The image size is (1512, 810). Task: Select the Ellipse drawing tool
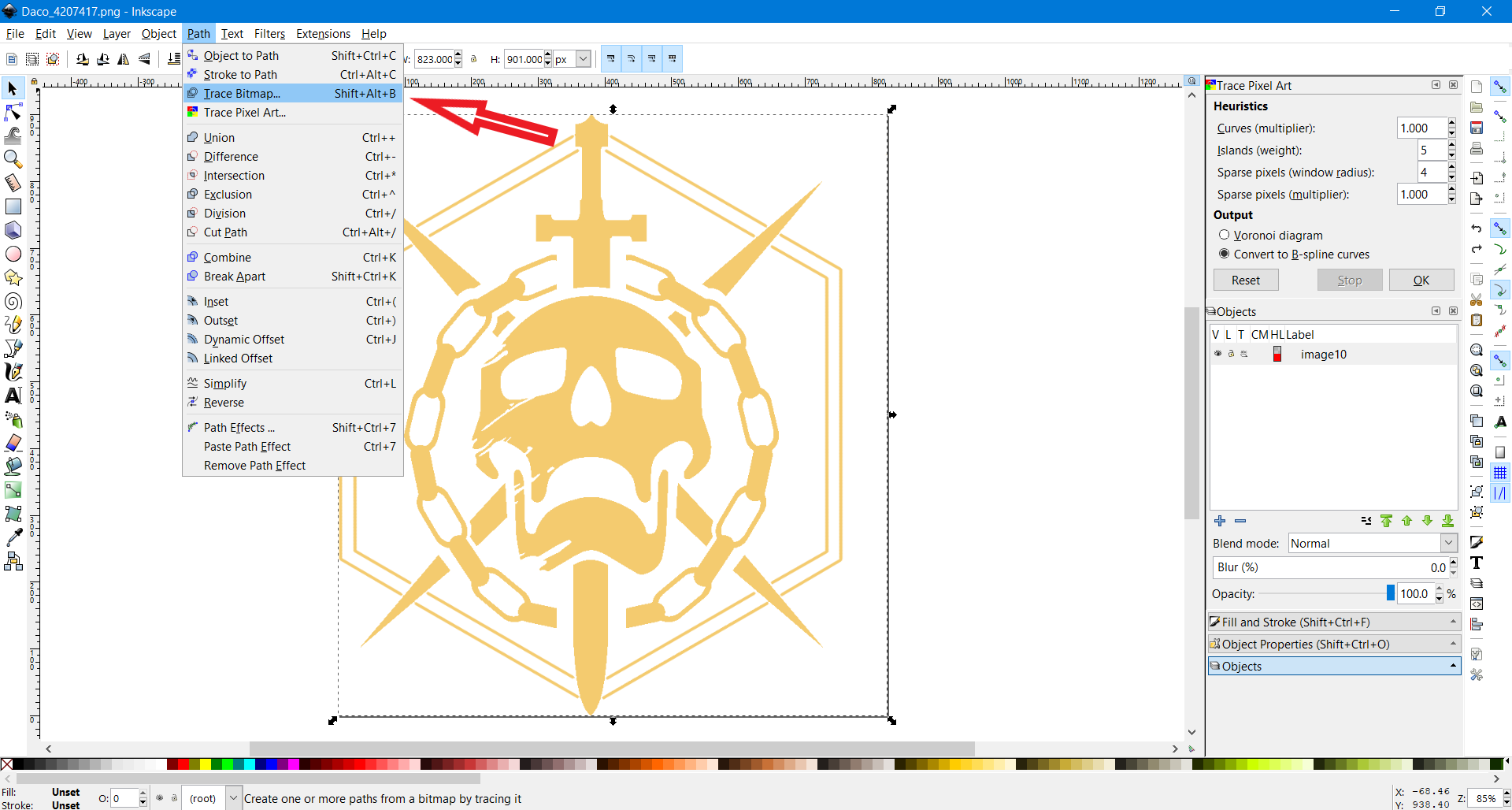(13, 254)
